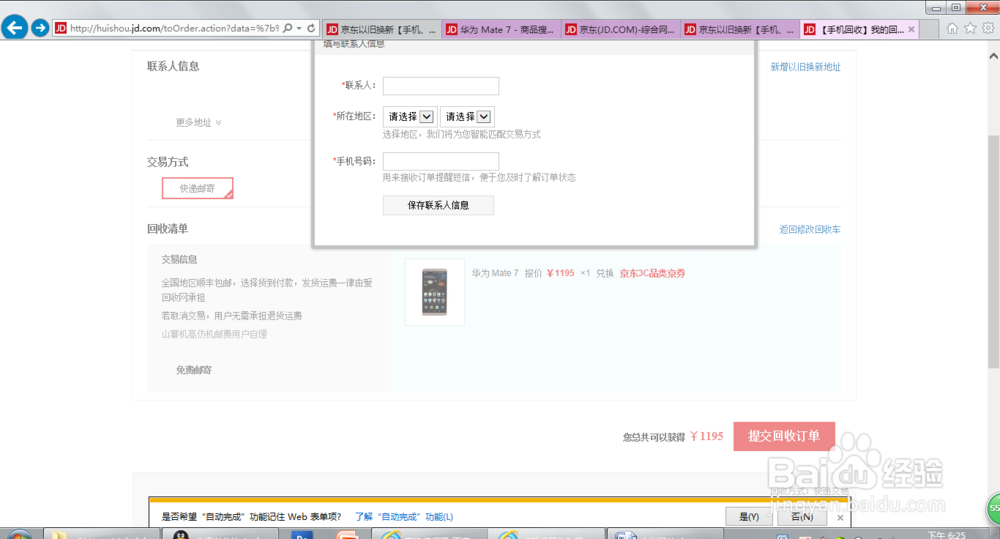
Task: Open the Favorites star icon
Action: [x=970, y=28]
